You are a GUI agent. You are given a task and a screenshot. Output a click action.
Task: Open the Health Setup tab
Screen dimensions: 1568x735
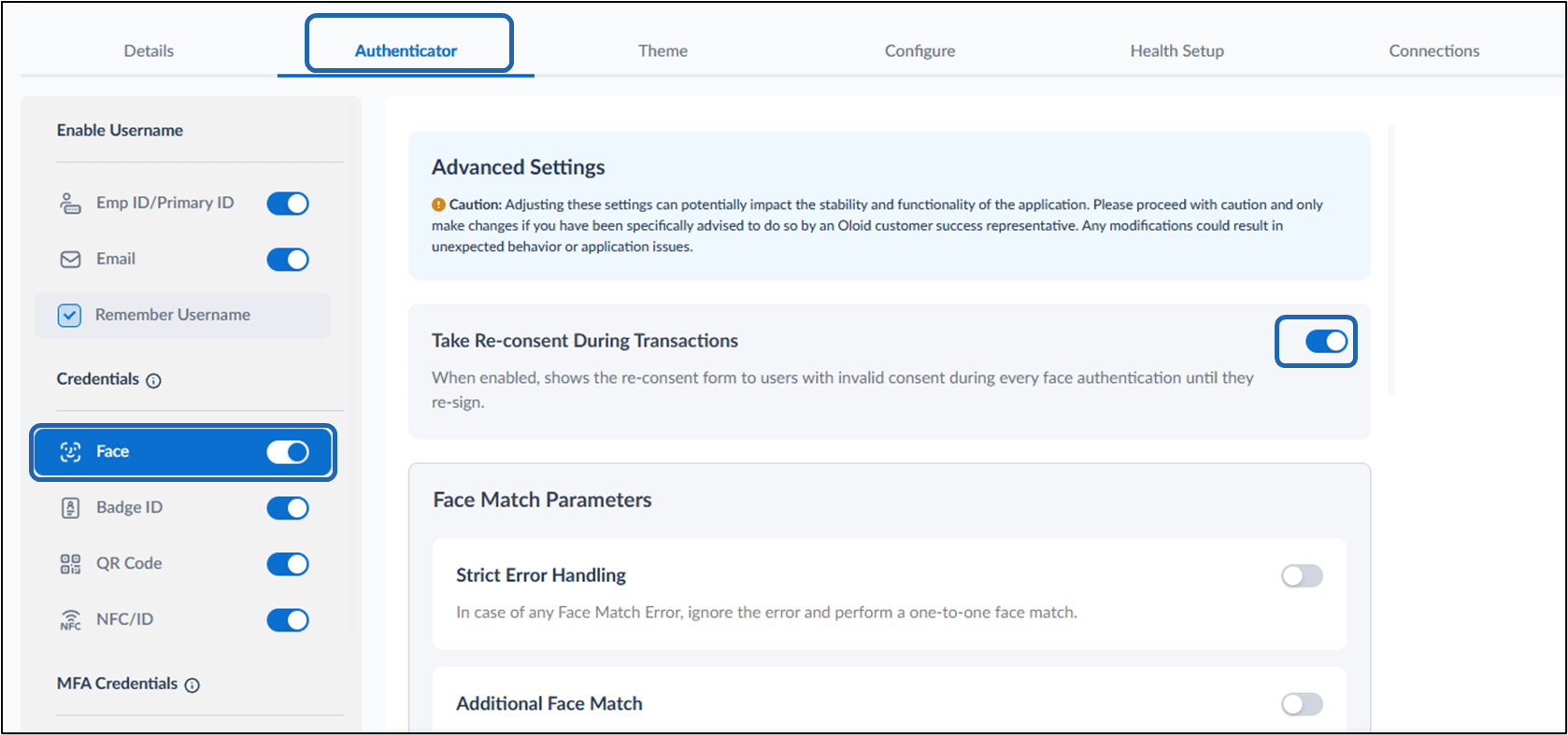(x=1176, y=50)
